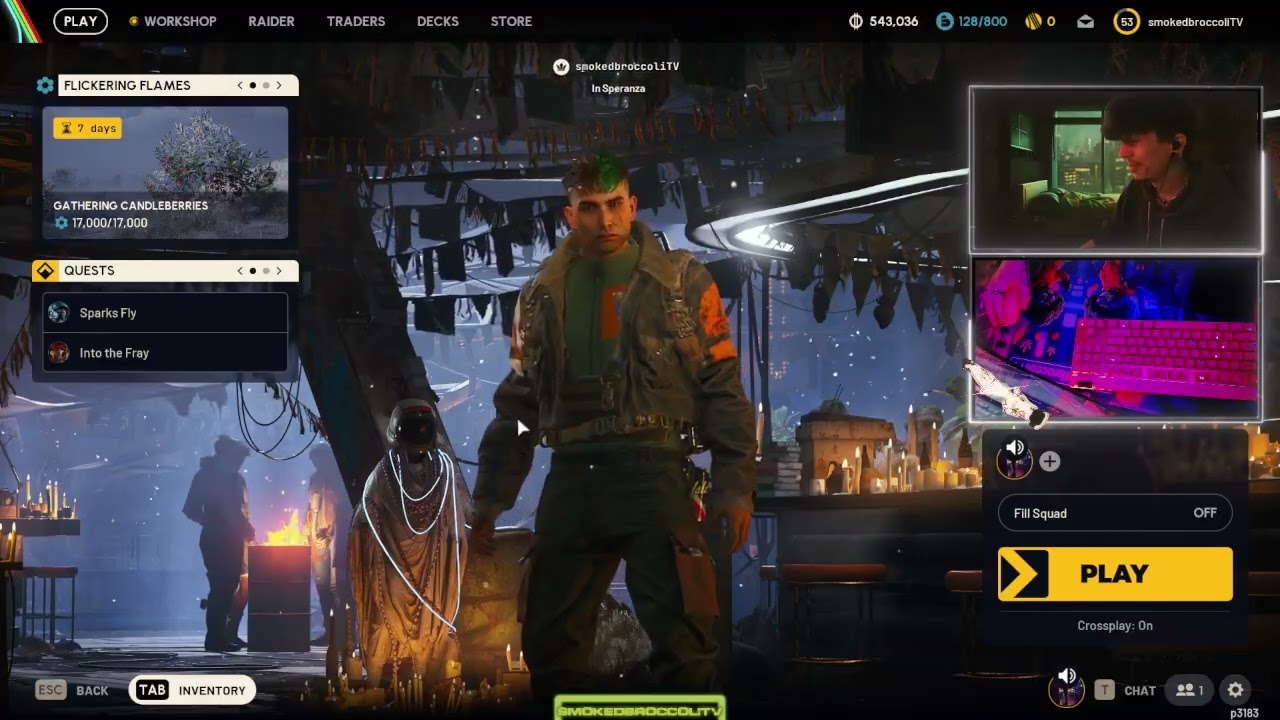This screenshot has height=720, width=1280.
Task: Go to previous Quests page
Action: tap(240, 271)
